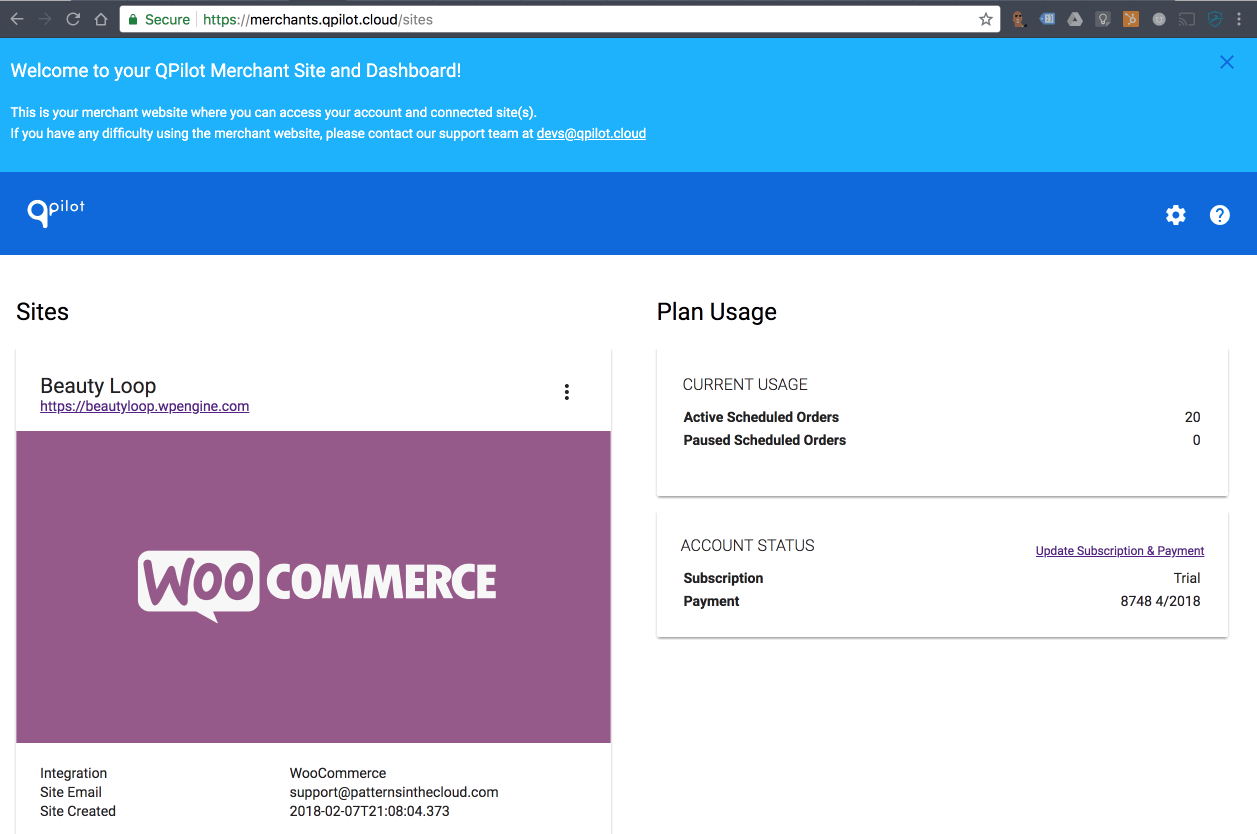The height and width of the screenshot is (834, 1257).
Task: Click the Sites heading
Action: (43, 312)
